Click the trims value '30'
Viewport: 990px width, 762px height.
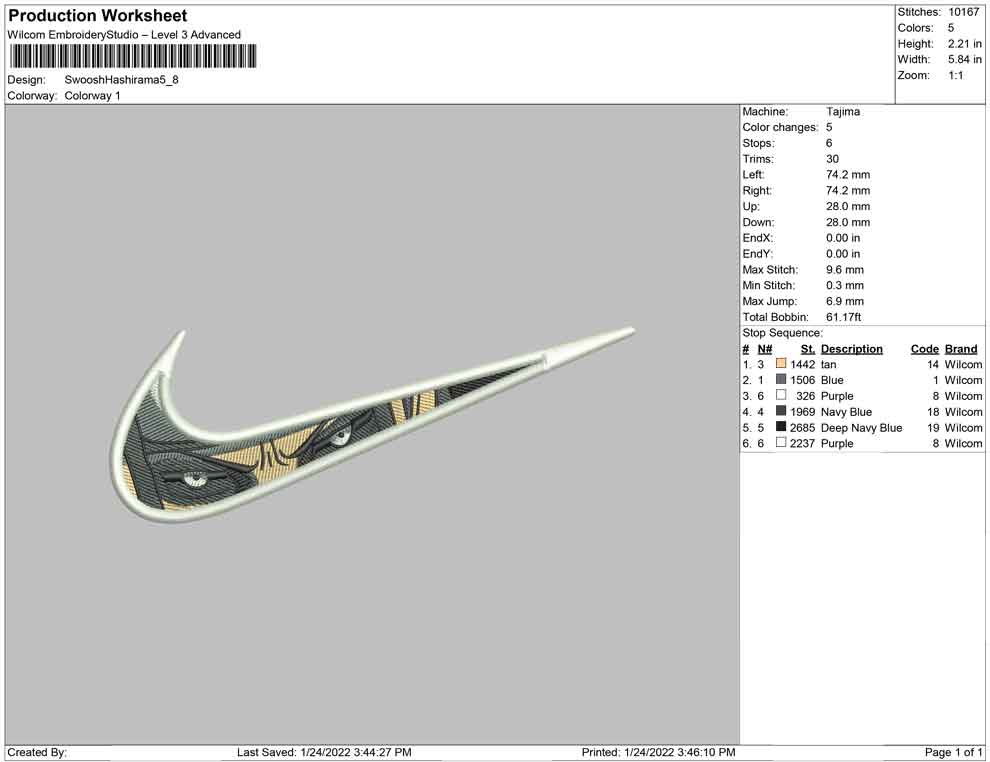point(832,159)
